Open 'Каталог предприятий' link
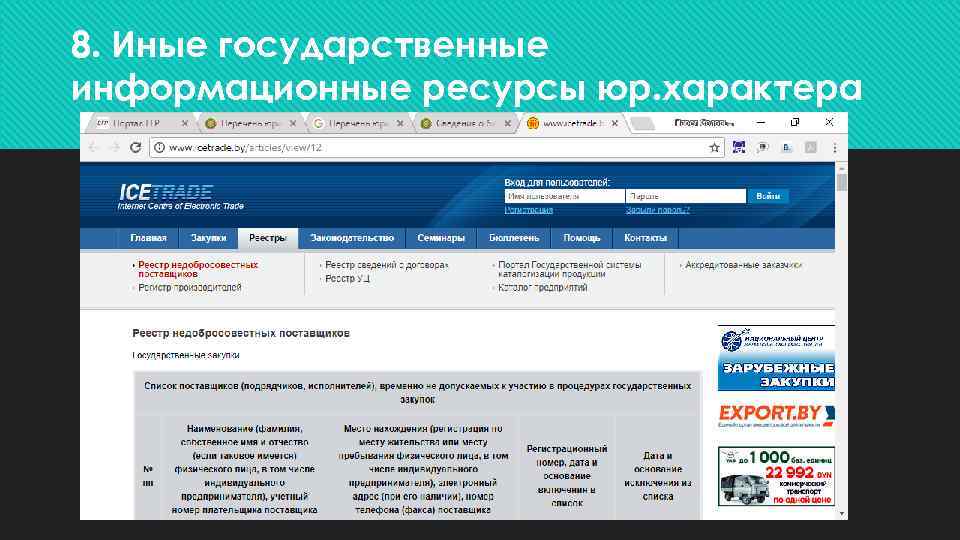 [x=542, y=288]
